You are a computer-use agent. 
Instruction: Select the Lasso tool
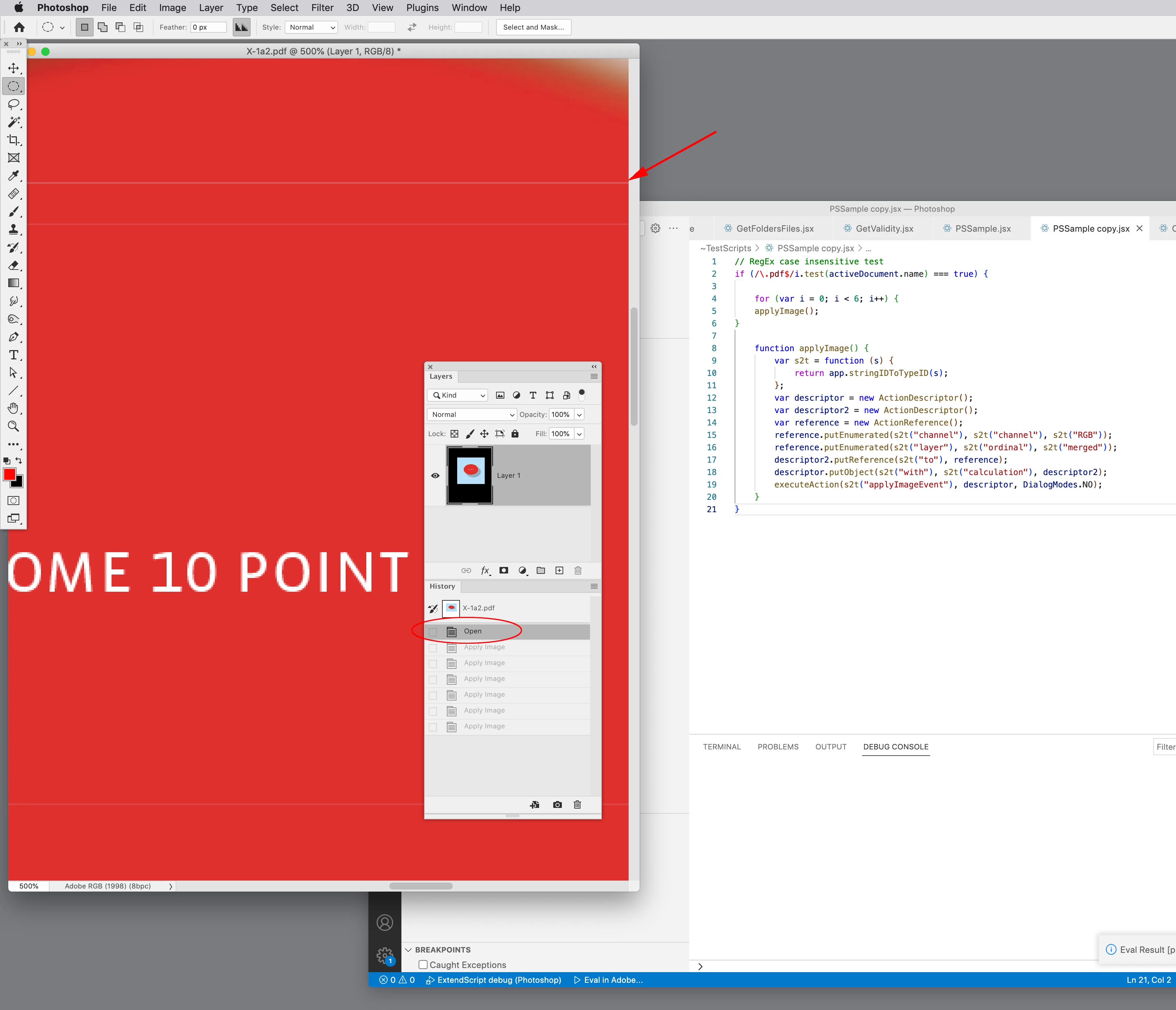(14, 104)
